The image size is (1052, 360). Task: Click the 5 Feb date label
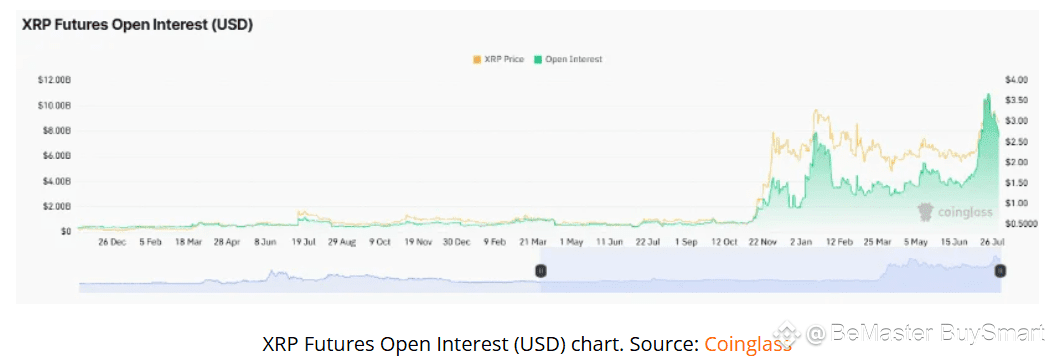150,241
